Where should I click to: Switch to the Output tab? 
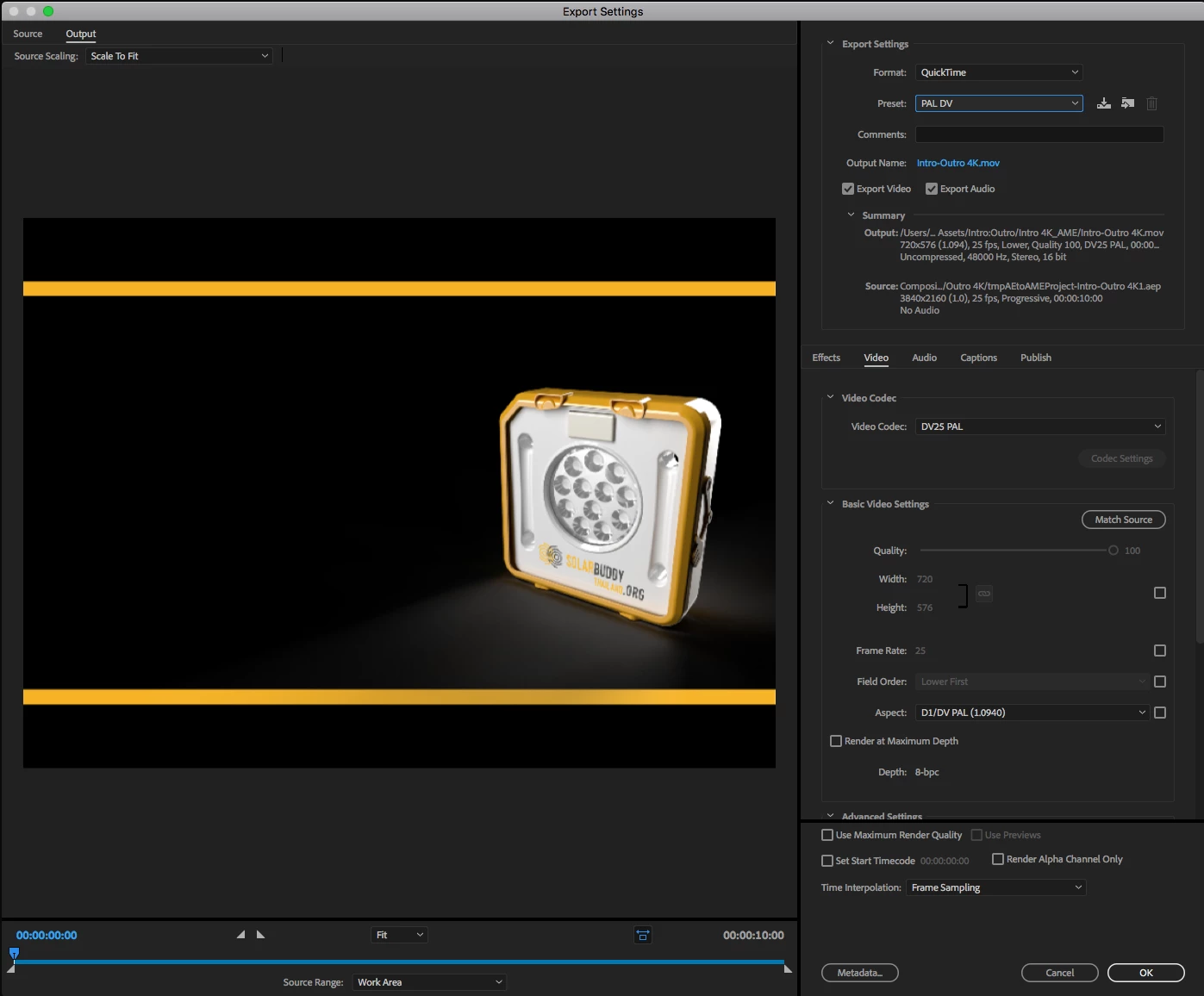[81, 34]
